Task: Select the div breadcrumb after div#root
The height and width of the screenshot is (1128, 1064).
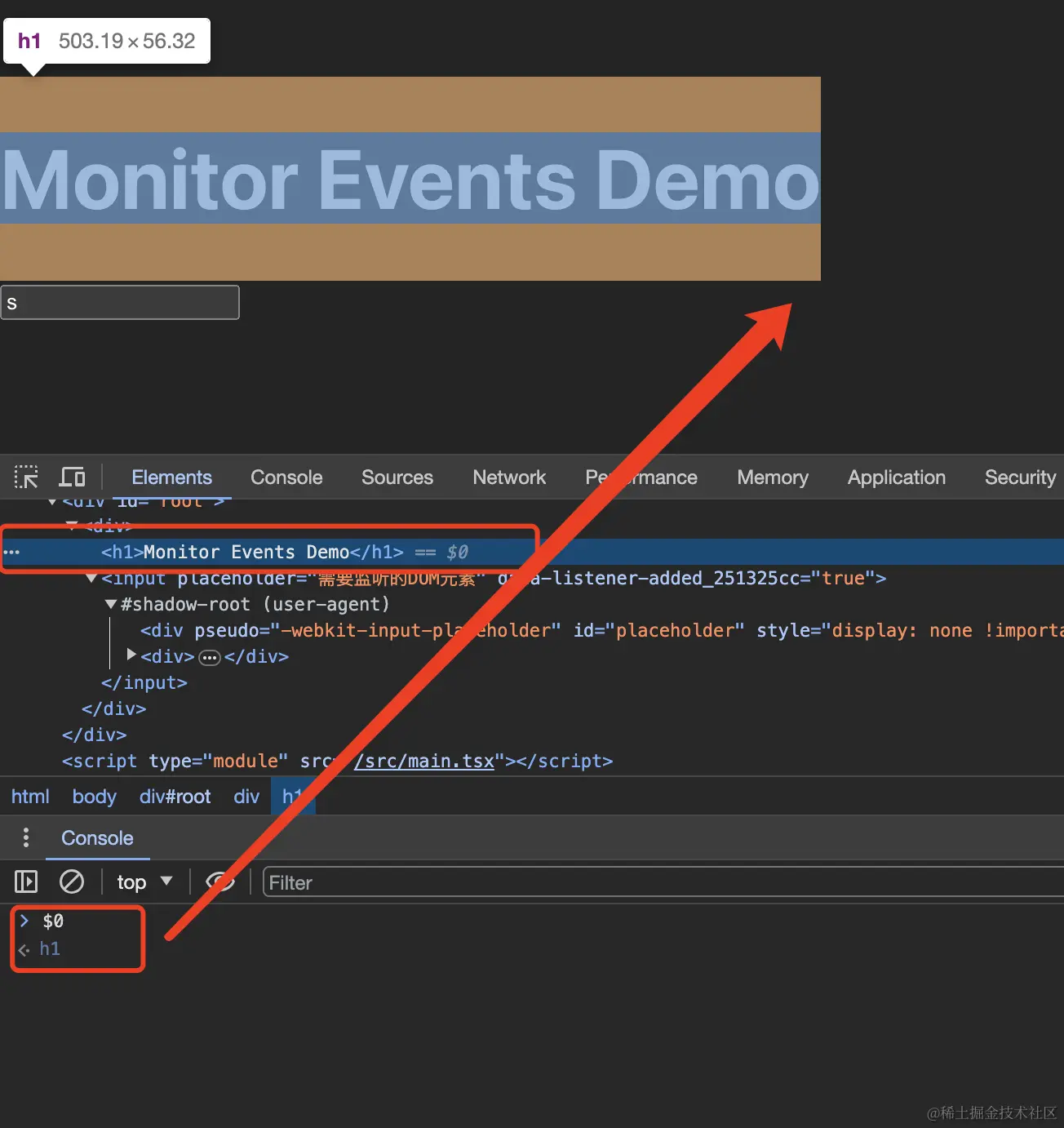Action: click(x=246, y=797)
